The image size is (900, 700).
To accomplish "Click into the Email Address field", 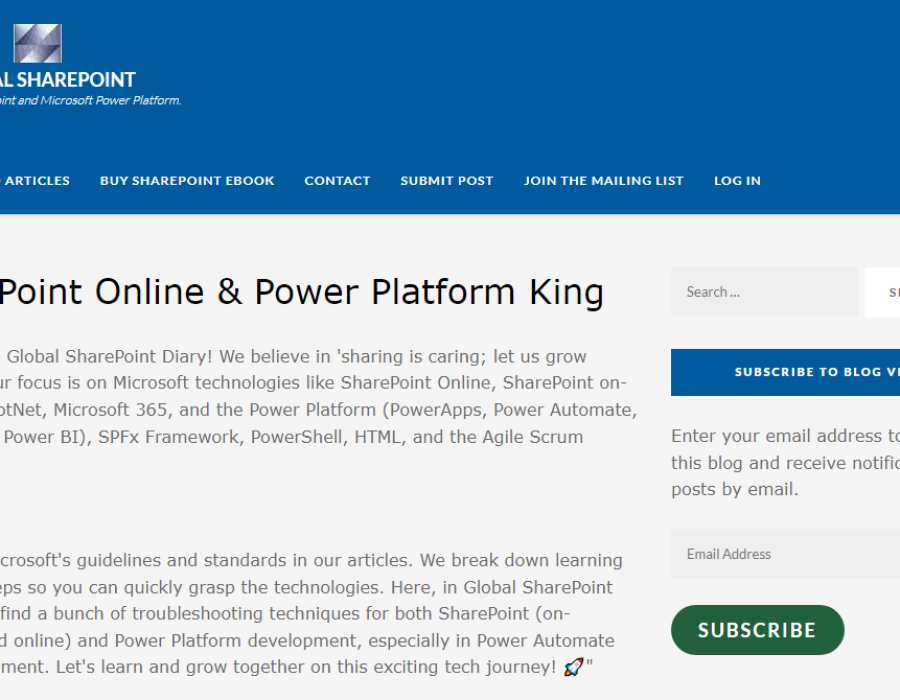I will (785, 554).
